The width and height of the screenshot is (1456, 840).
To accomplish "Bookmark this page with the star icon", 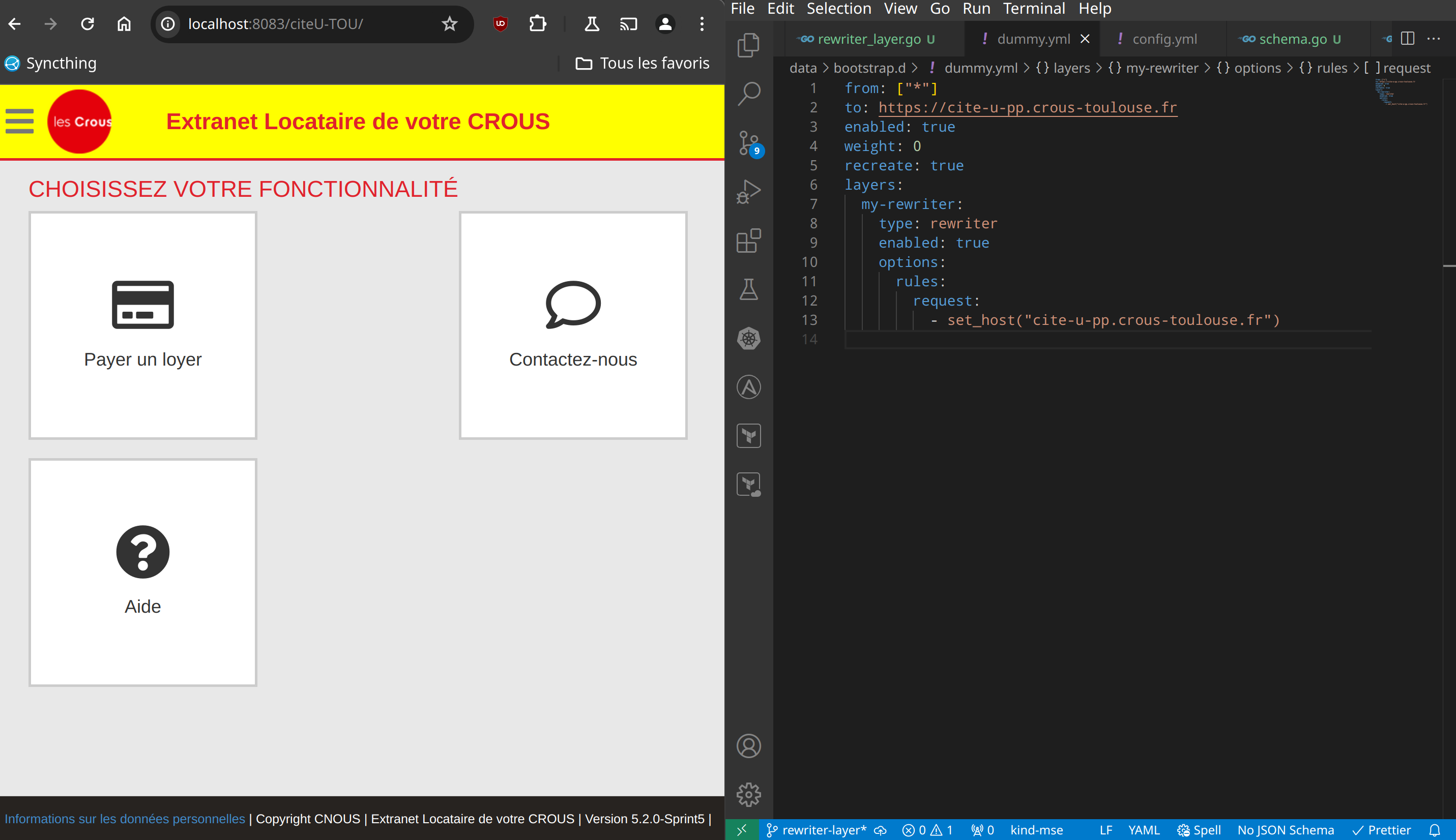I will [450, 24].
